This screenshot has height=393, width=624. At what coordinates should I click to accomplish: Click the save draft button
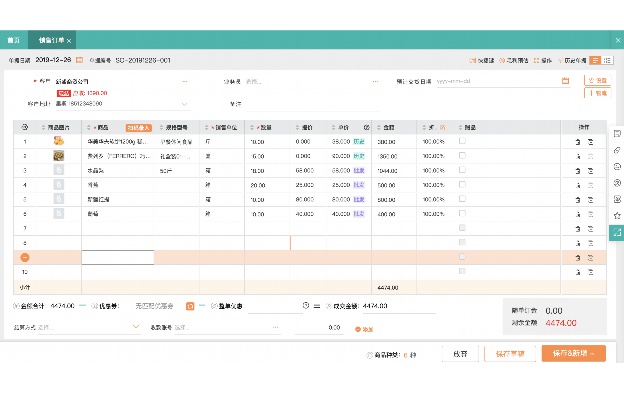[x=510, y=354]
